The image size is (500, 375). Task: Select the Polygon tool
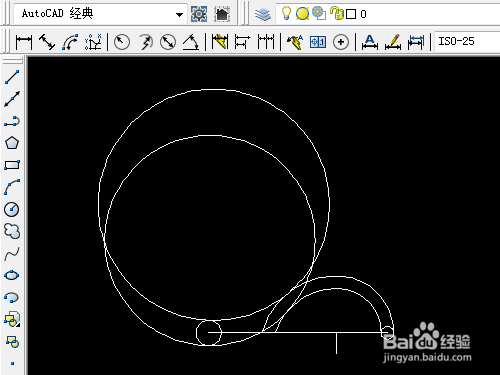12,143
